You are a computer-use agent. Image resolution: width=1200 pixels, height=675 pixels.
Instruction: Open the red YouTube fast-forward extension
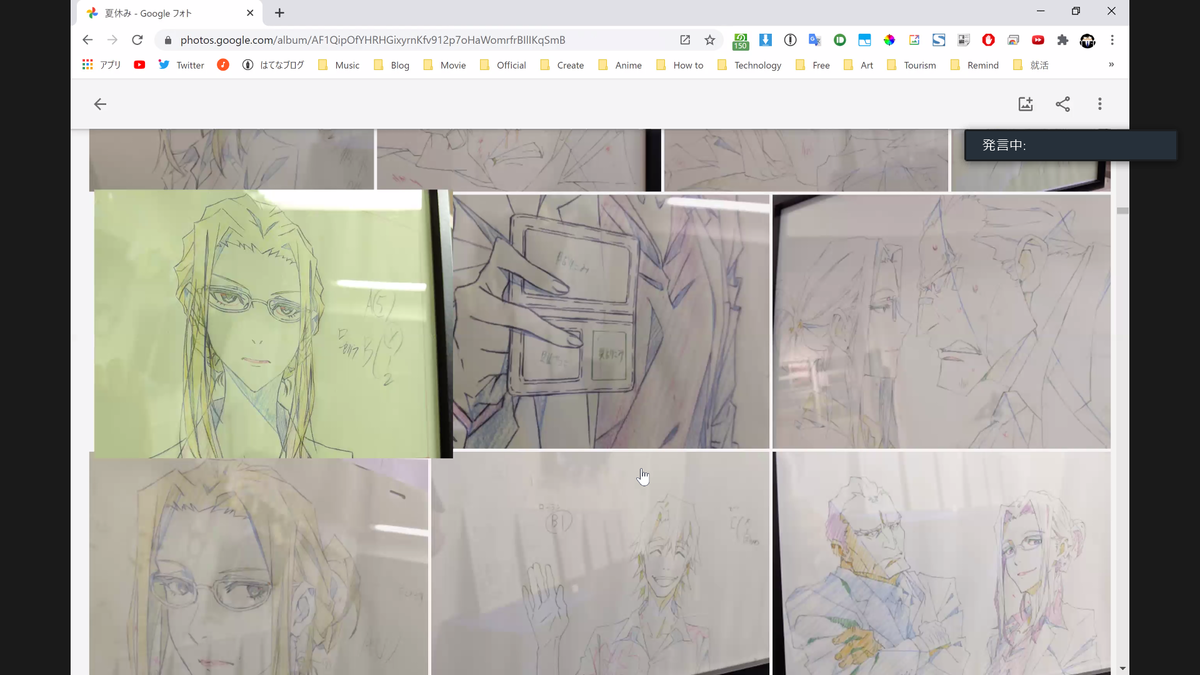(x=1038, y=40)
